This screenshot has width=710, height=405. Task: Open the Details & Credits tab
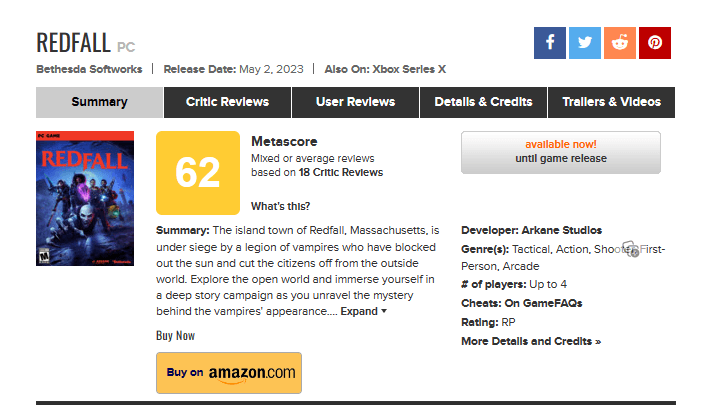pos(483,102)
